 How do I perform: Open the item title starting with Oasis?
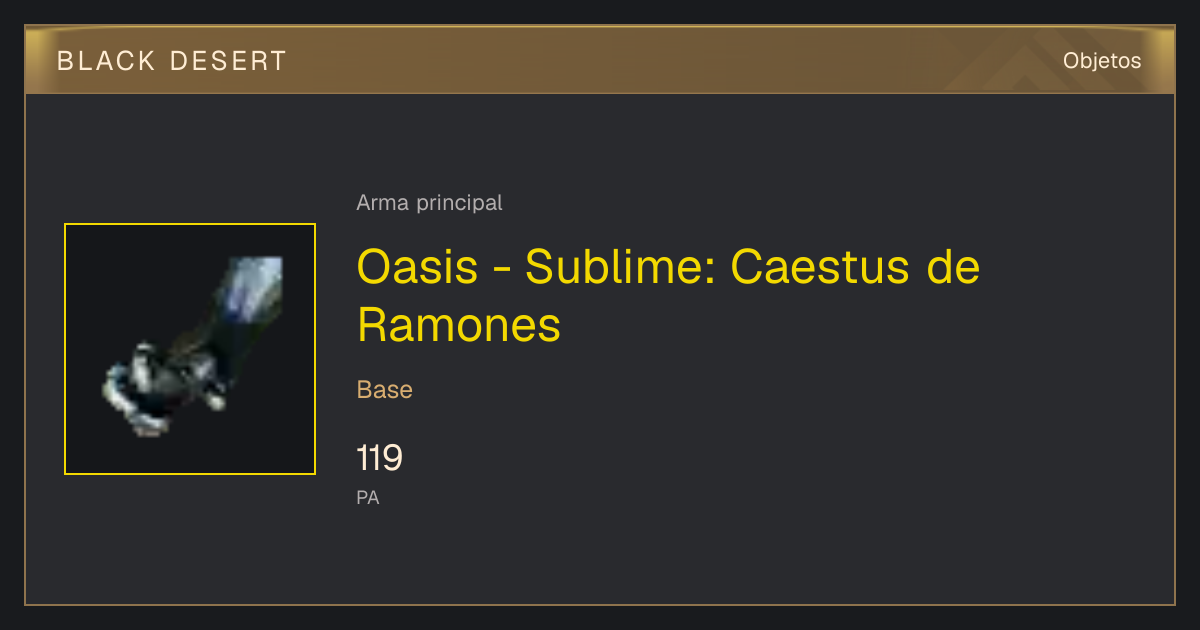pos(668,295)
